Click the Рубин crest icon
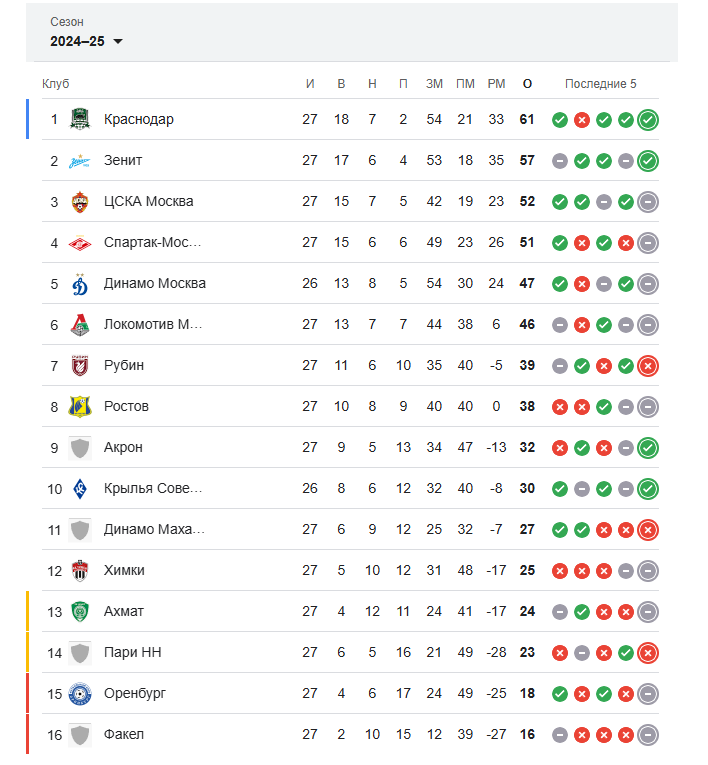The image size is (708, 765). 80,365
